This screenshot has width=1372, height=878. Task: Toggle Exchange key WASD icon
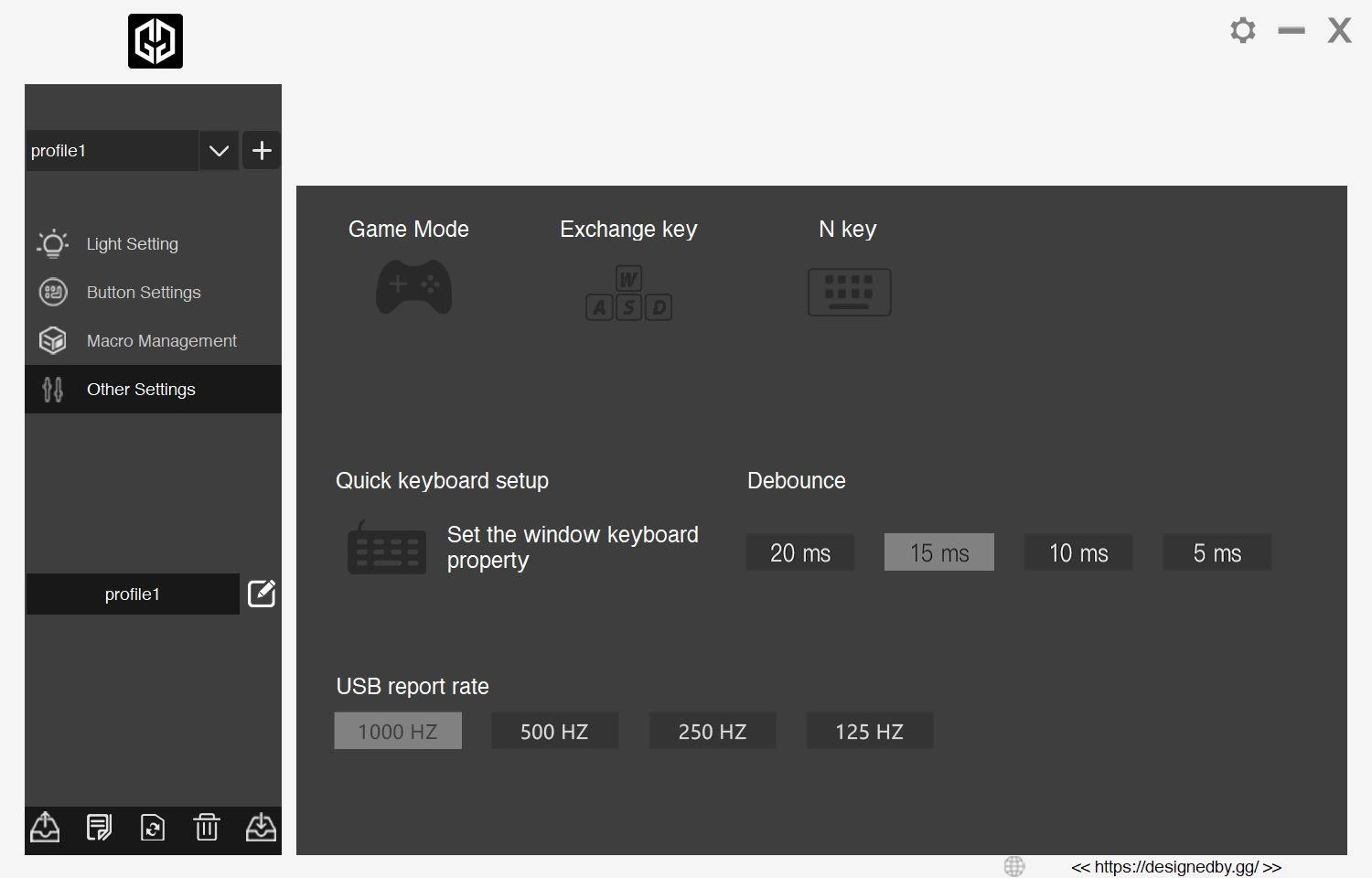pyautogui.click(x=629, y=293)
